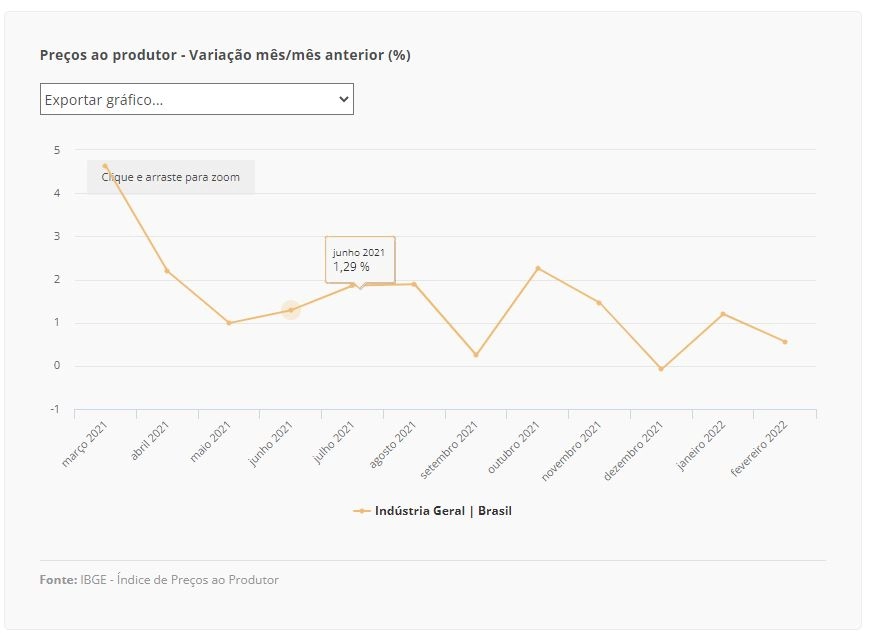Click the setembro 2021 data point
Screen dimensions: 871x637
[476, 355]
